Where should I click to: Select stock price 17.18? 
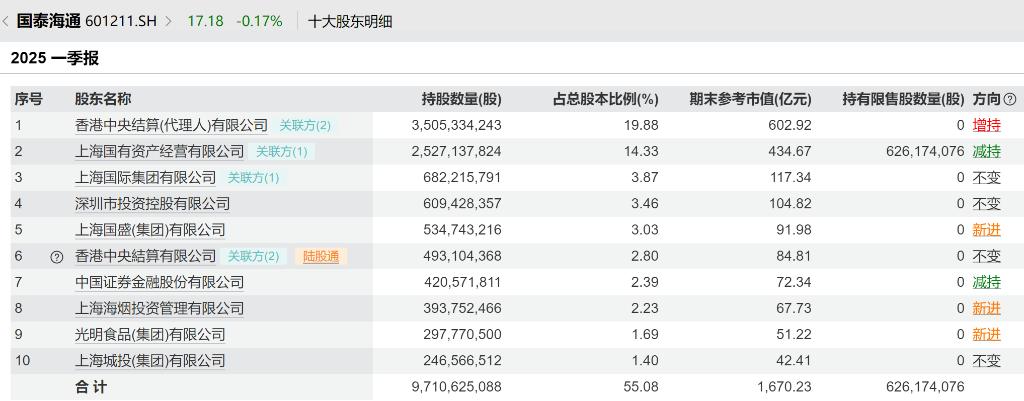click(x=205, y=21)
